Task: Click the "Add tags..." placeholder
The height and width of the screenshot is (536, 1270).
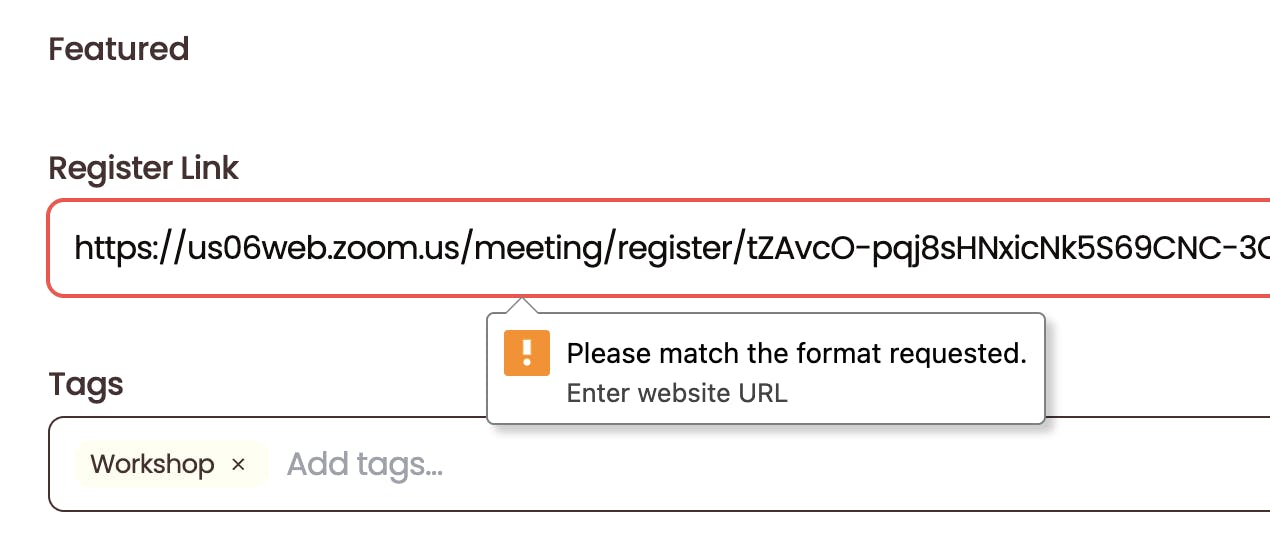Action: tap(365, 464)
